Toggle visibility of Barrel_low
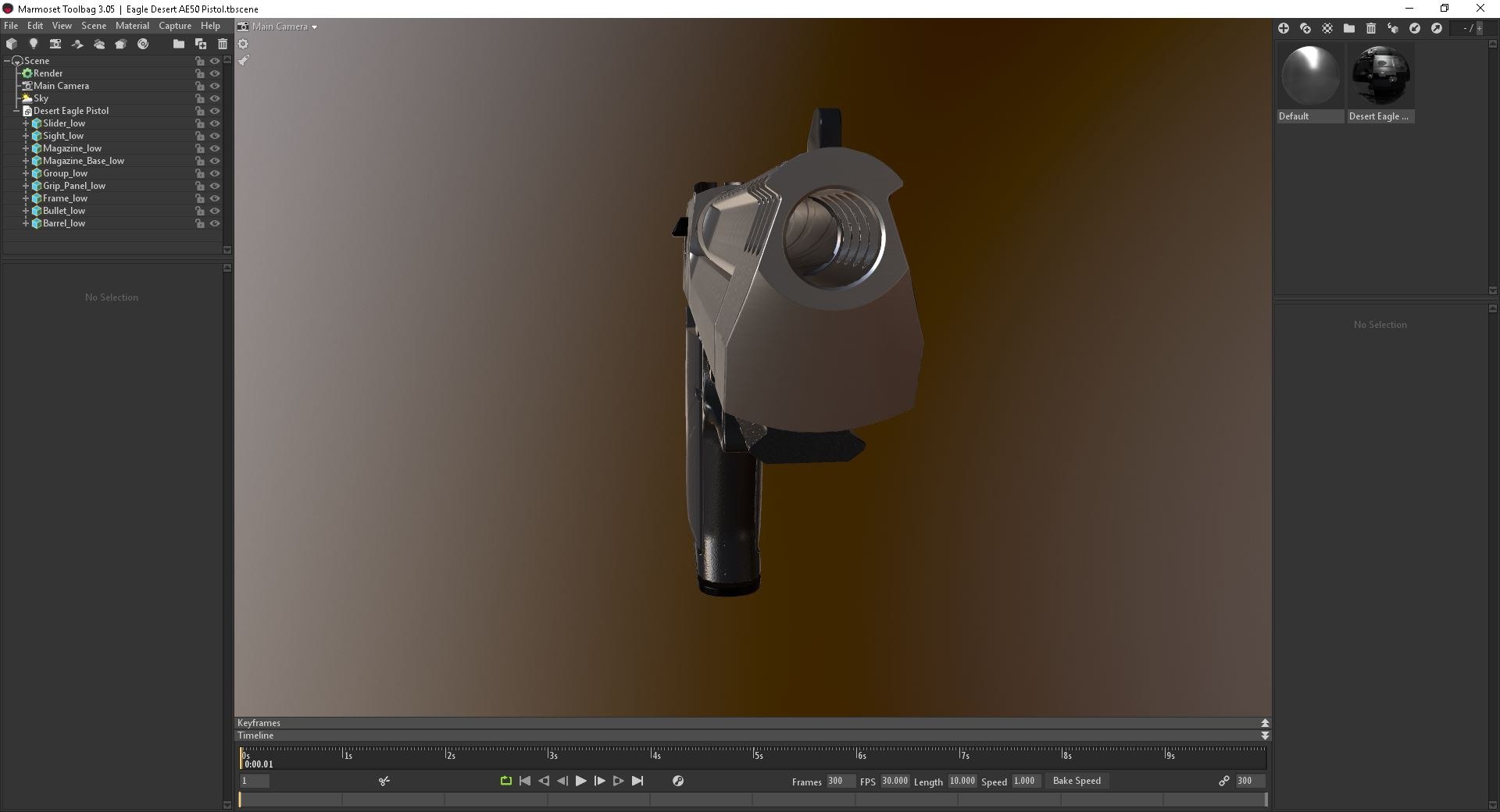The image size is (1500, 812). 215,223
